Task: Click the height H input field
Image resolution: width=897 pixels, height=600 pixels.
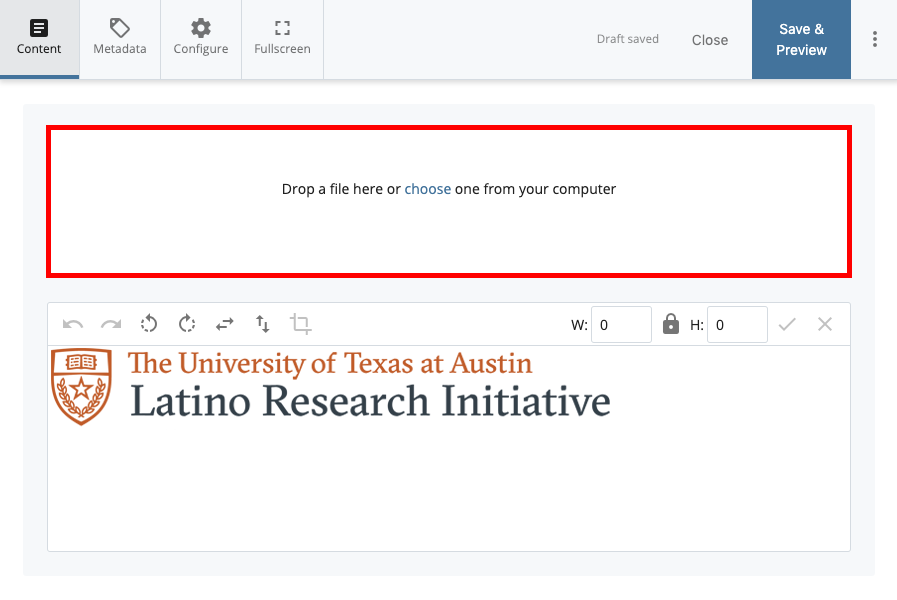Action: 737,325
